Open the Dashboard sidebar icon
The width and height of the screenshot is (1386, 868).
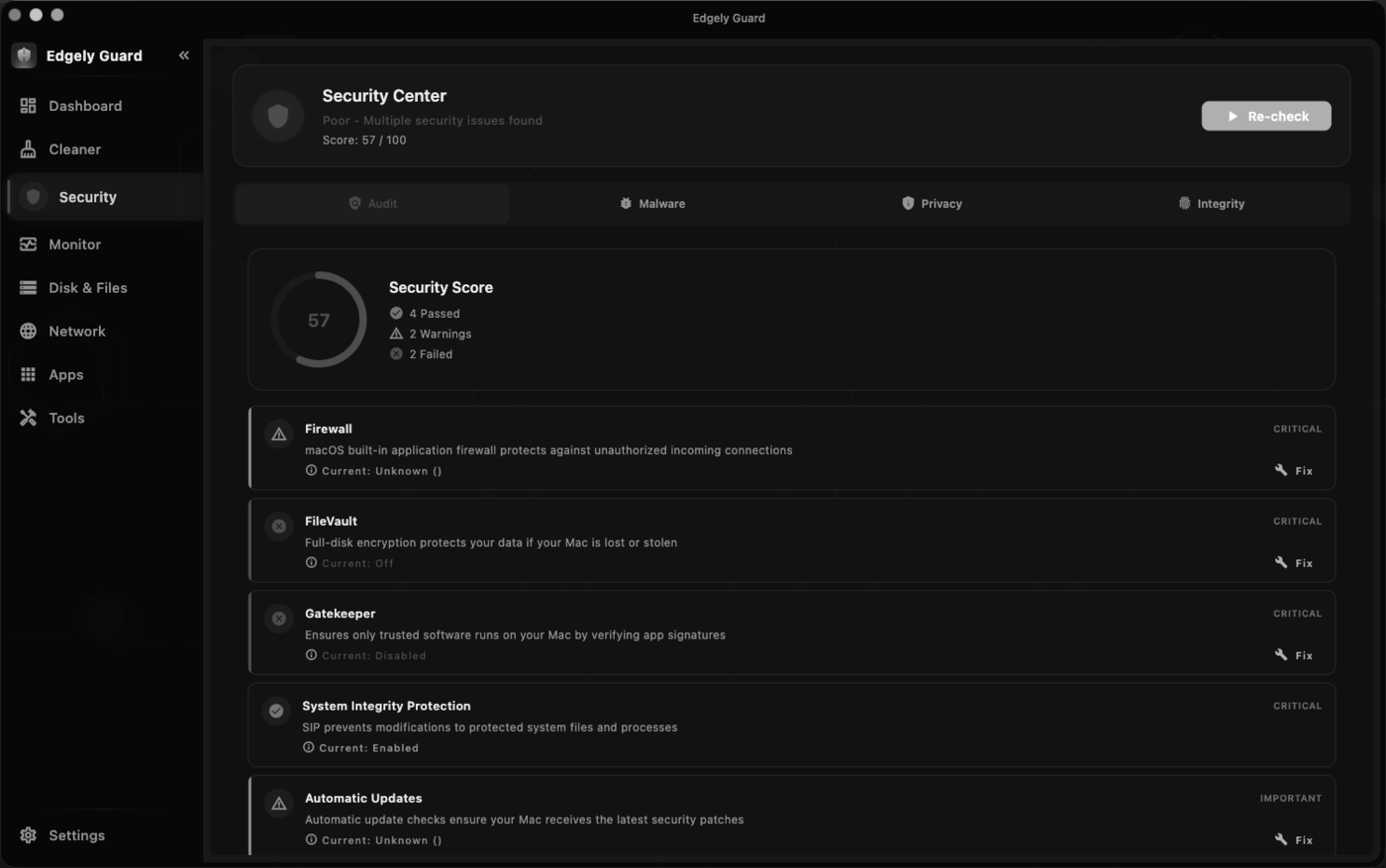coord(28,106)
